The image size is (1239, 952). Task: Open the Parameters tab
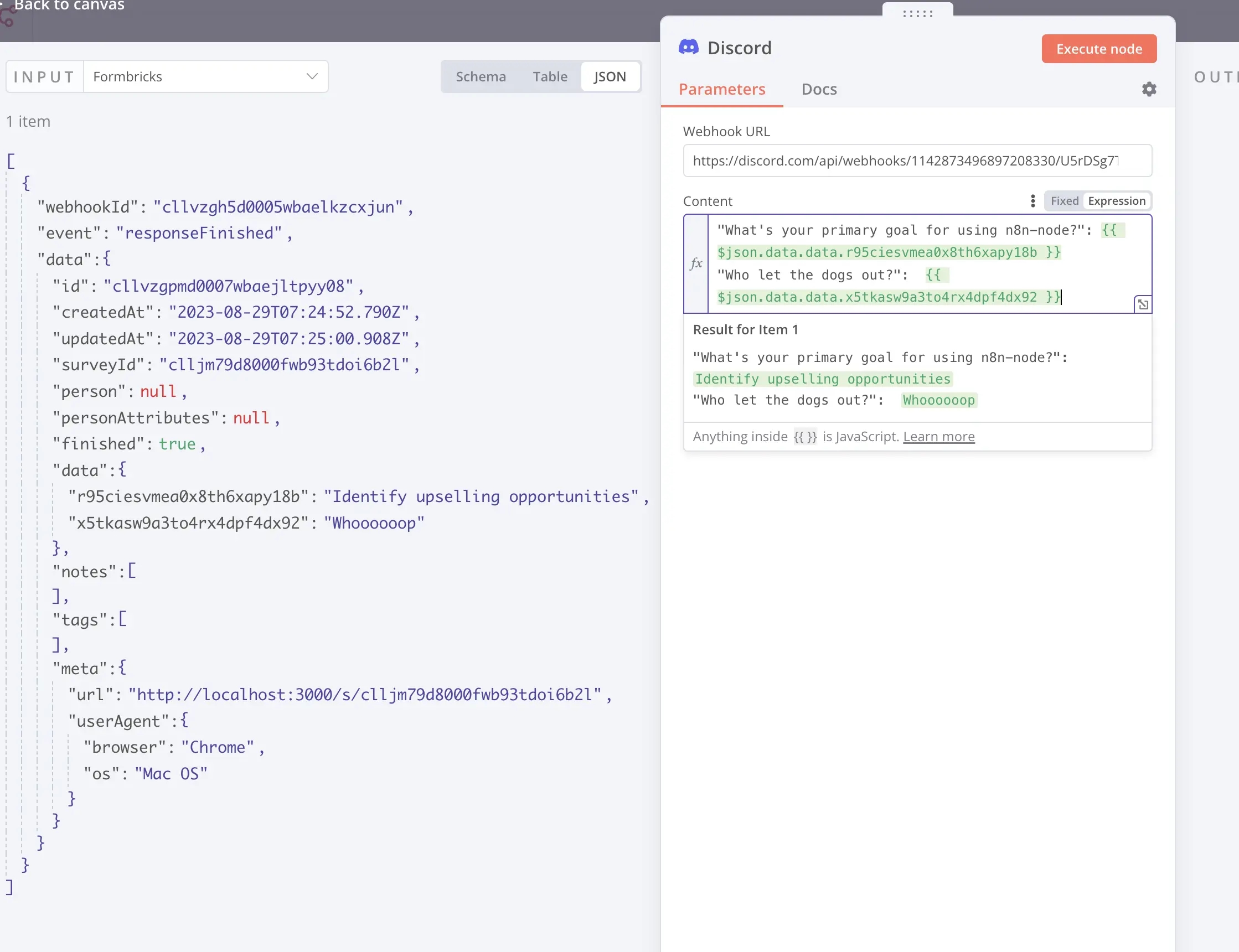point(721,90)
